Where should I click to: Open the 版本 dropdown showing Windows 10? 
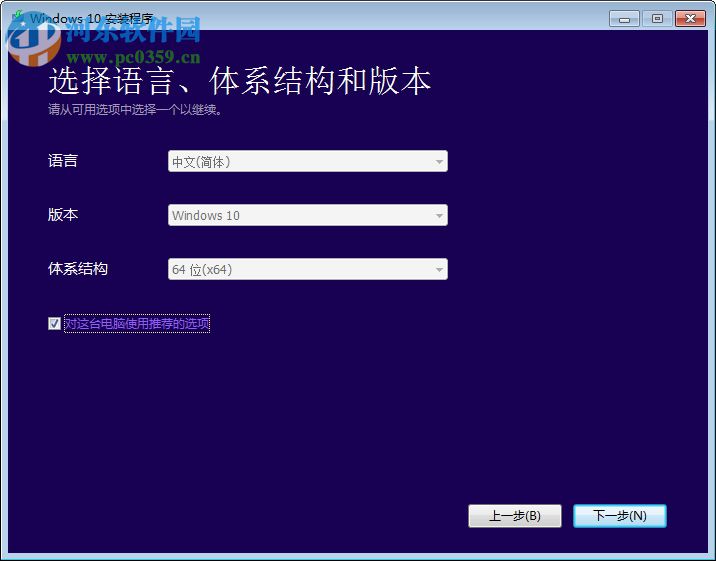point(308,215)
